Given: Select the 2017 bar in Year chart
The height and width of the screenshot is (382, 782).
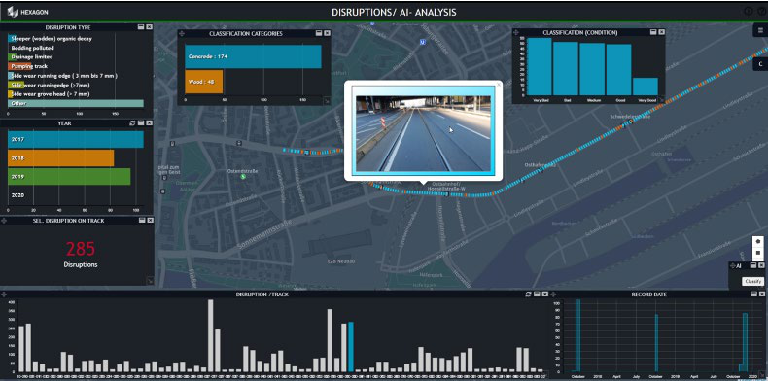Looking at the screenshot, I should (x=76, y=140).
